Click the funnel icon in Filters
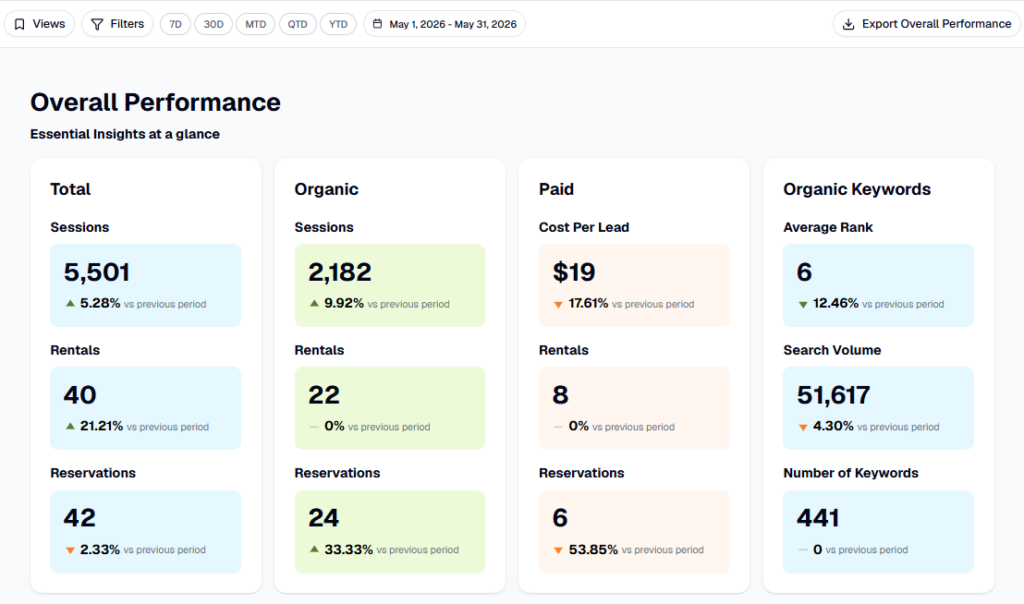Screen dimensions: 1024x604 point(97,24)
